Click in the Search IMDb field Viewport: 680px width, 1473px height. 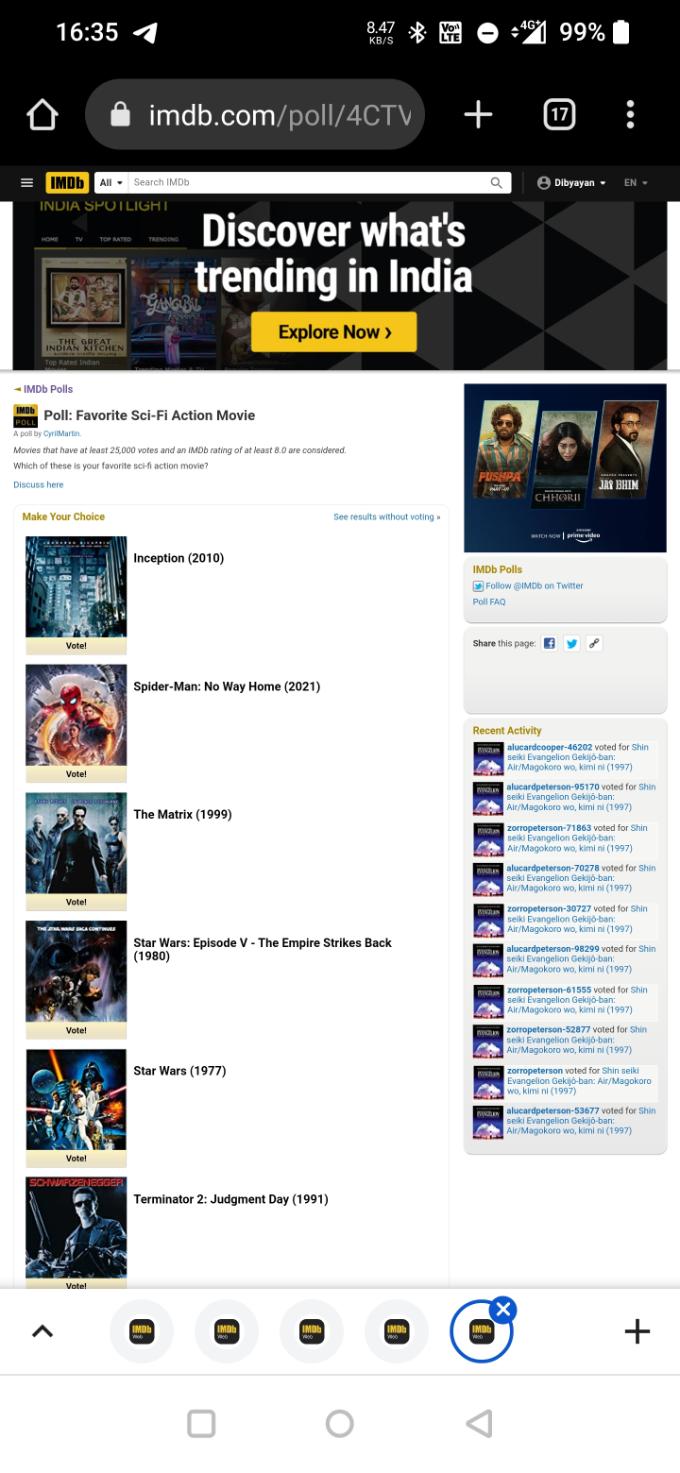[x=310, y=183]
